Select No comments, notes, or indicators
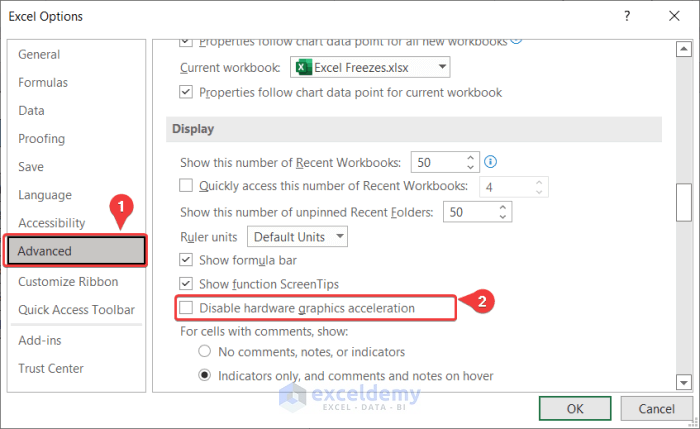 pos(204,351)
